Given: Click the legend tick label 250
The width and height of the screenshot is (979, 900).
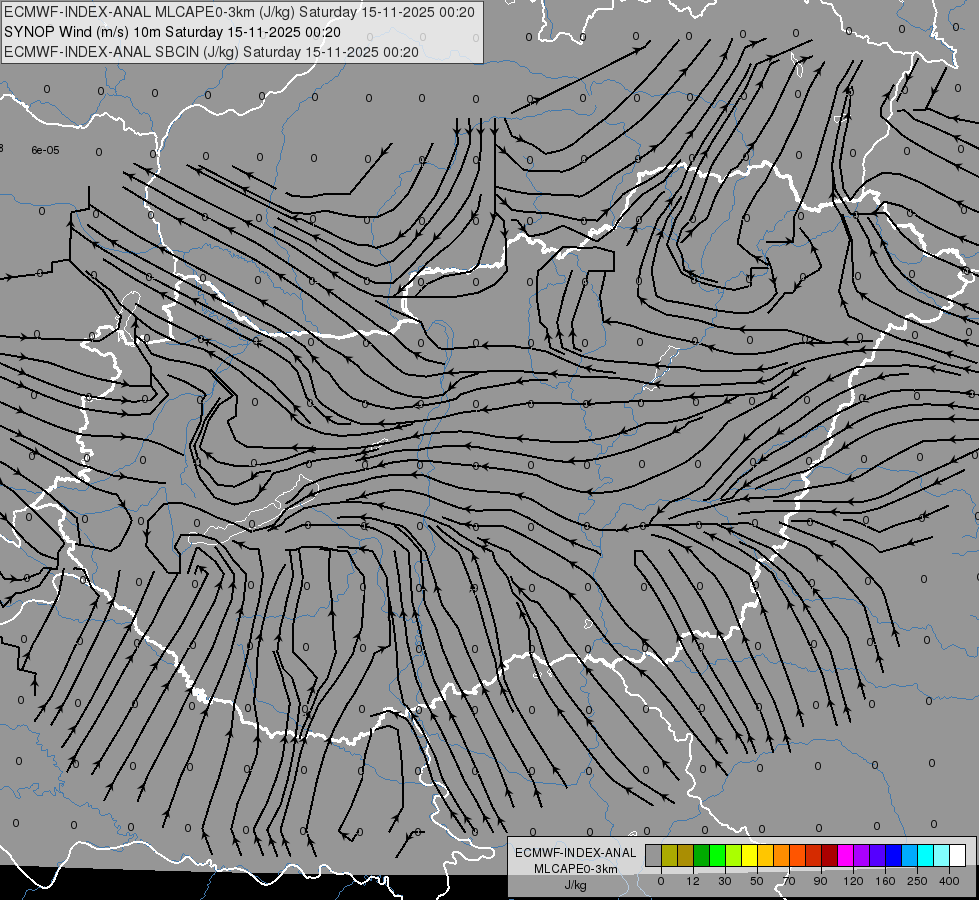Looking at the screenshot, I should tap(917, 881).
